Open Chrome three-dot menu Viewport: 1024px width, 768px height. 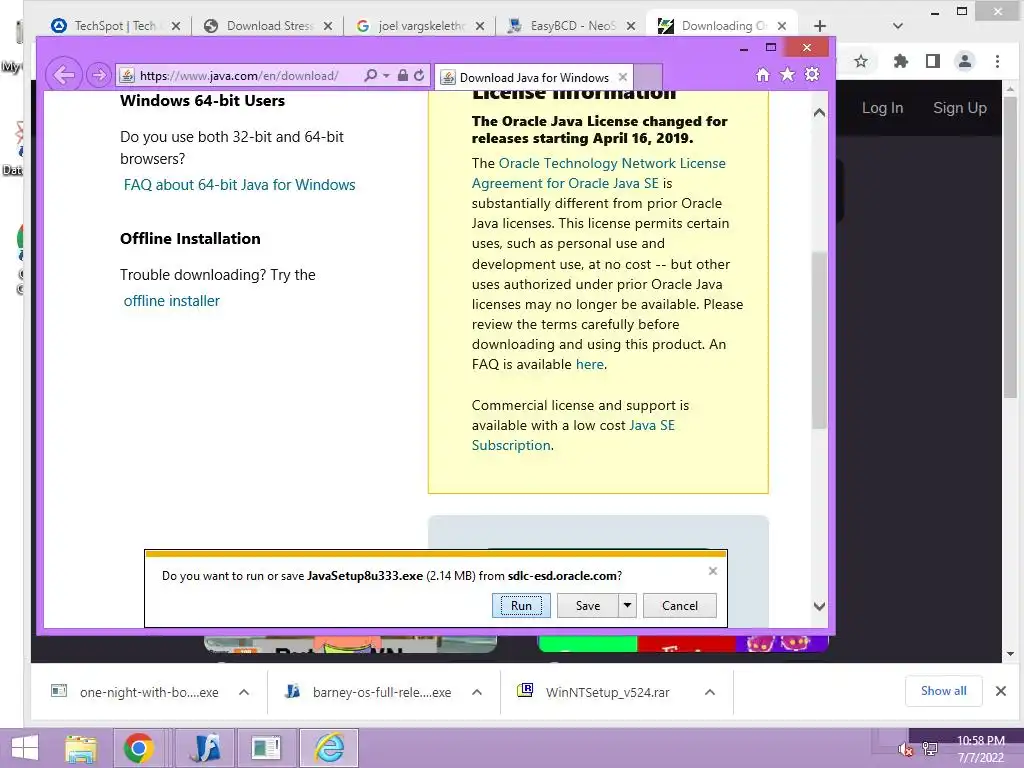(997, 61)
